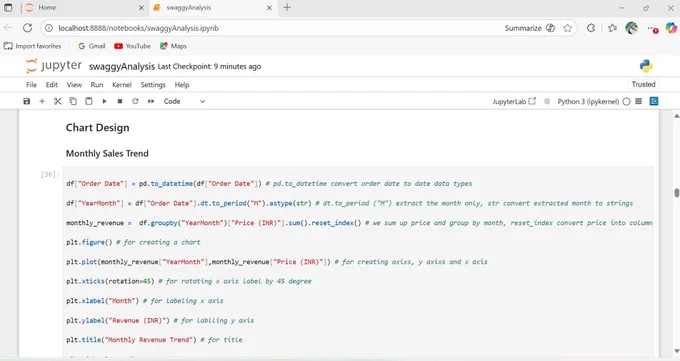Open the Run menu
This screenshot has height=361, width=680.
point(97,85)
